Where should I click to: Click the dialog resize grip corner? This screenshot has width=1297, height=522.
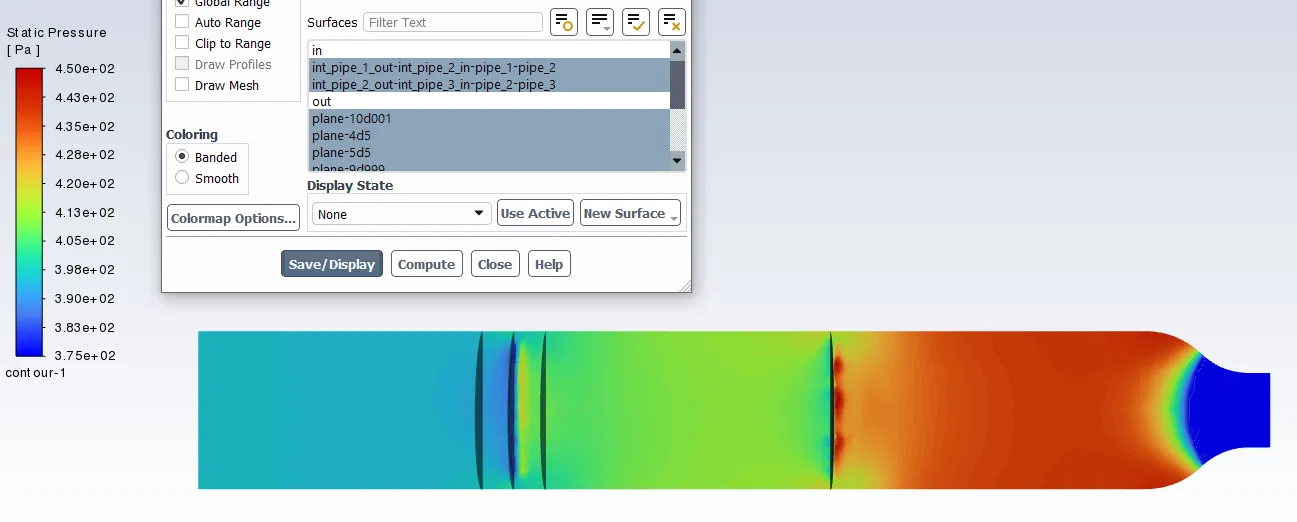pyautogui.click(x=685, y=287)
